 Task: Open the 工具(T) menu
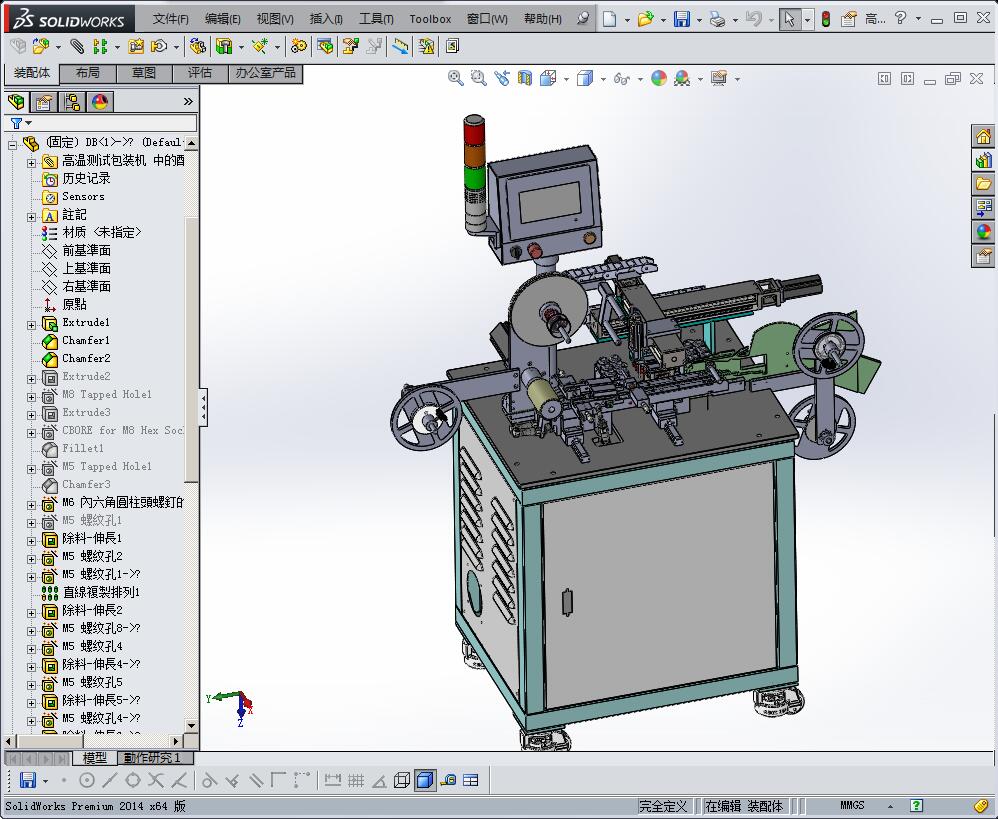pos(376,19)
